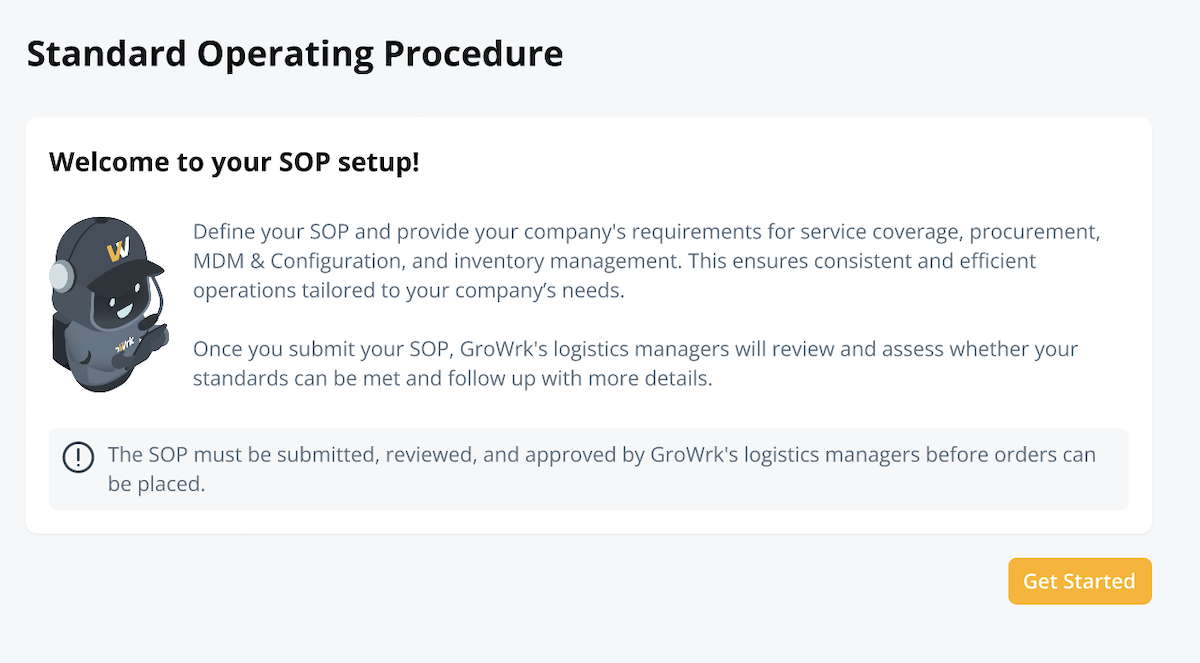The height and width of the screenshot is (663, 1200).
Task: Select the Standard Operating Procedure page title
Action: 295,53
